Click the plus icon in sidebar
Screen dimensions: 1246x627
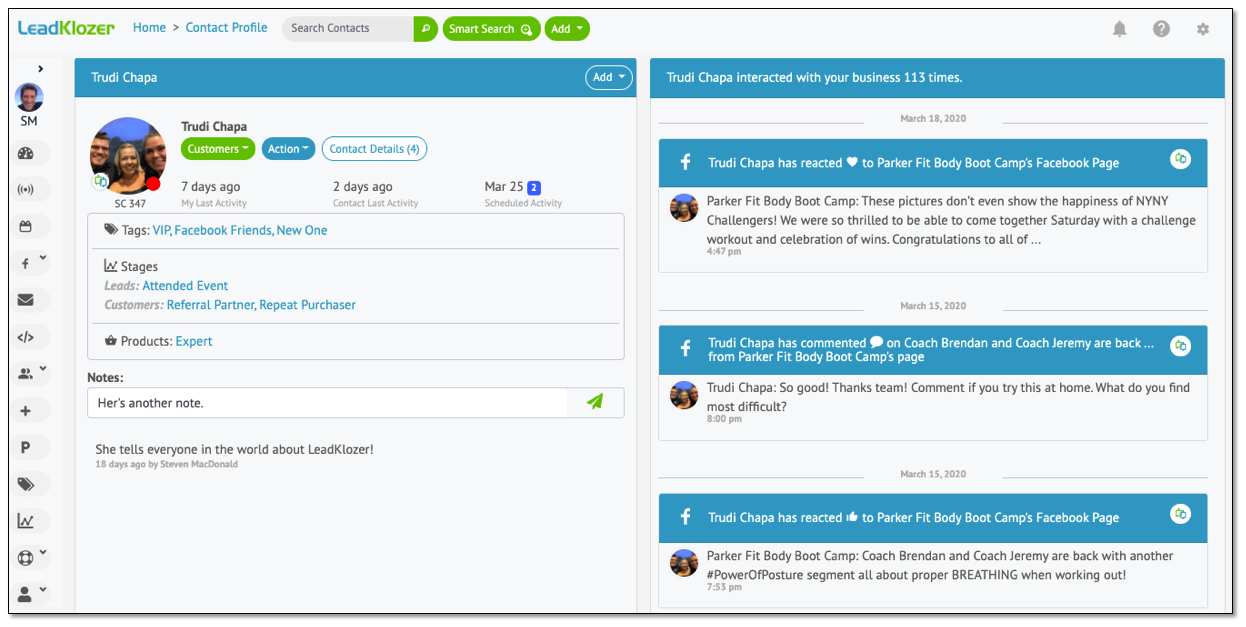tap(26, 411)
